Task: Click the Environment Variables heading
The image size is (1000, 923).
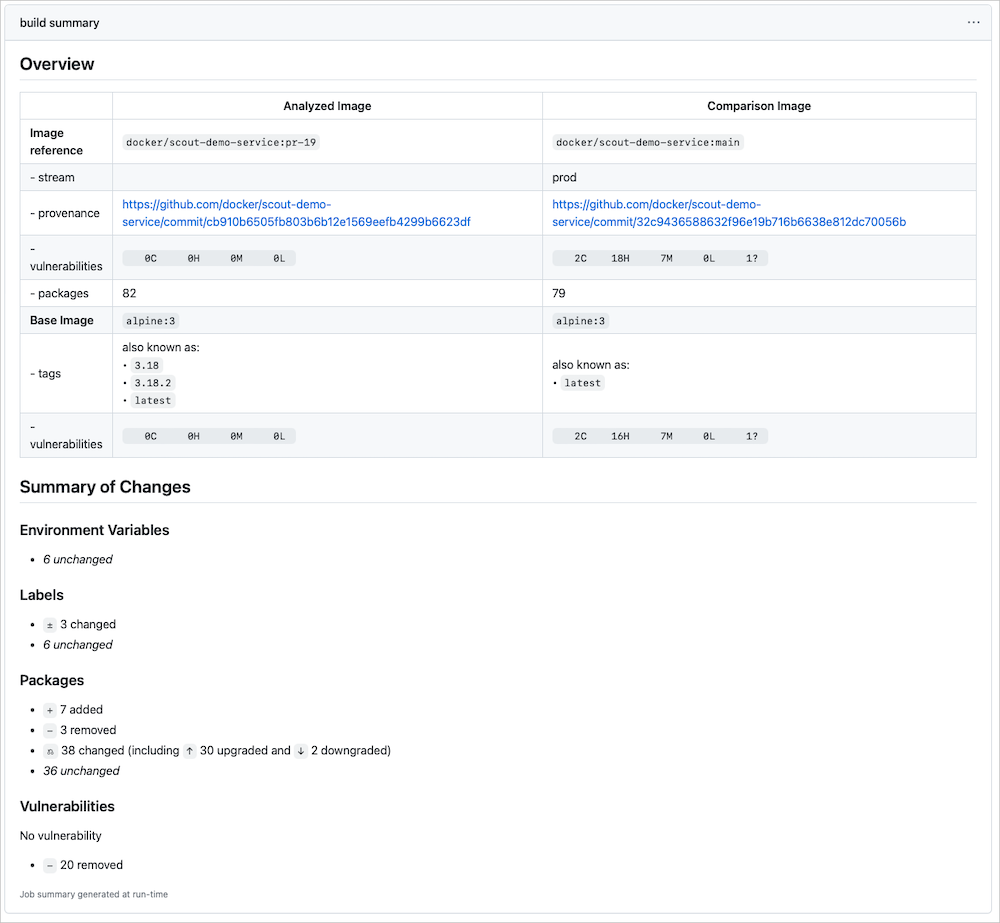Action: tap(94, 530)
